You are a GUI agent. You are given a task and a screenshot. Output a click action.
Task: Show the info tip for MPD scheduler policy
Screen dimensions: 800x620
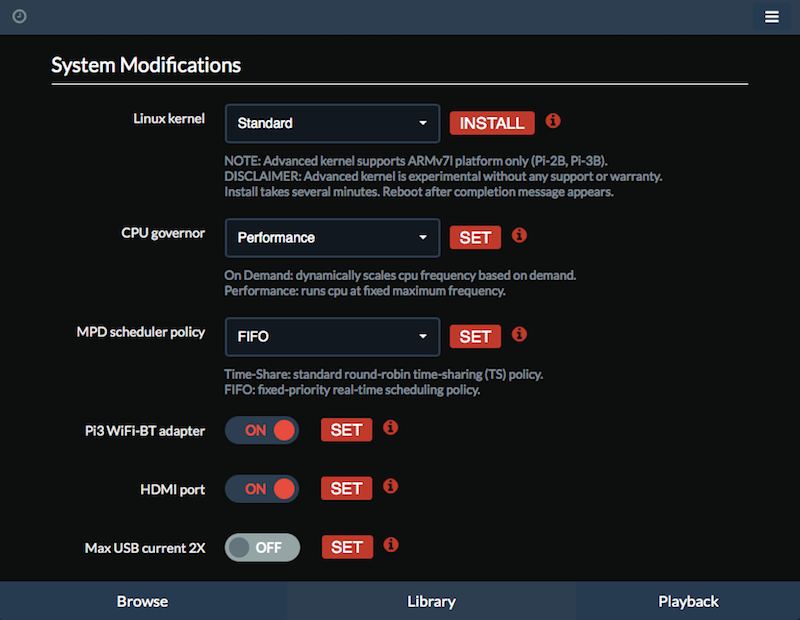[519, 334]
